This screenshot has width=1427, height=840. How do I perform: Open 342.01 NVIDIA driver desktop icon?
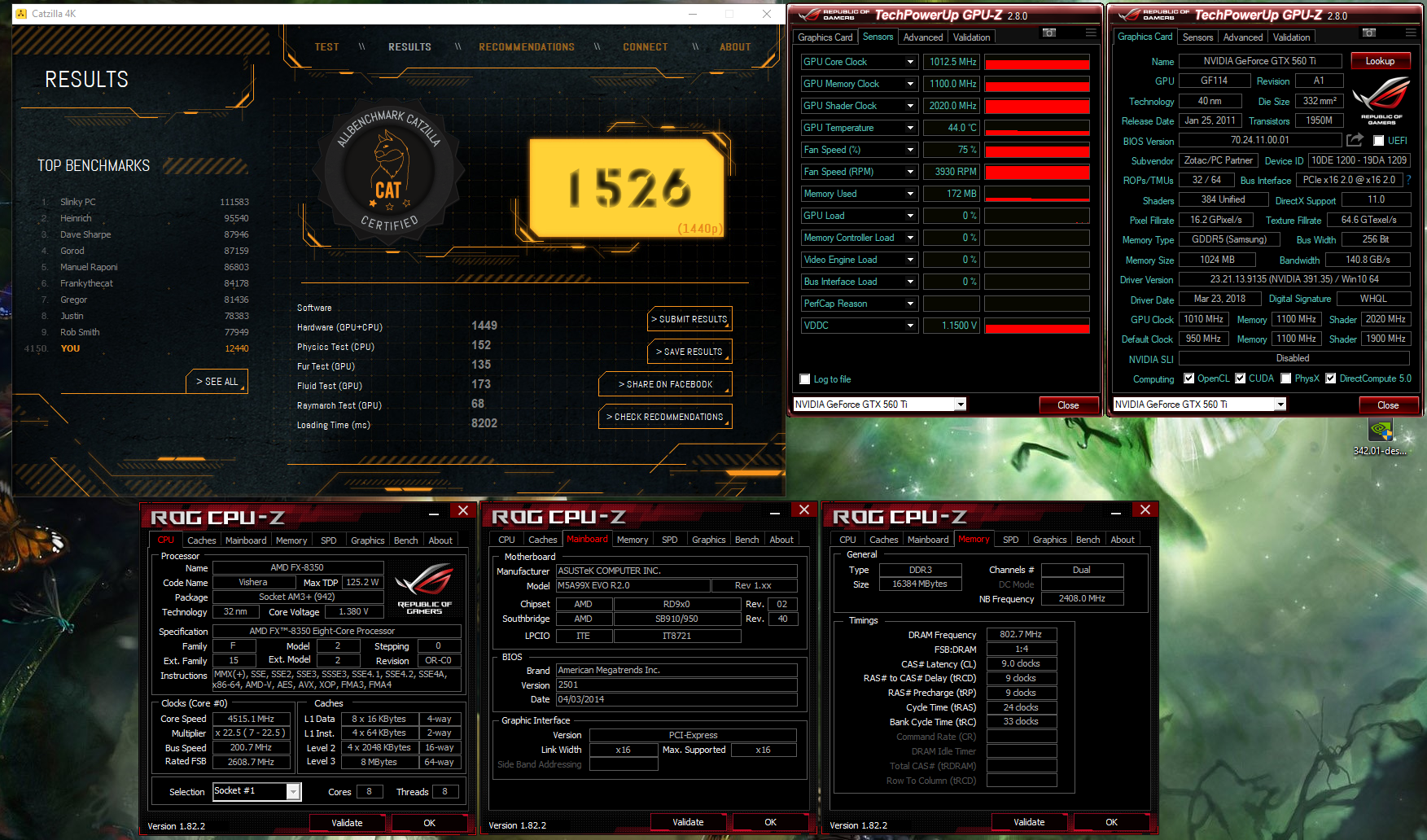pyautogui.click(x=1380, y=437)
